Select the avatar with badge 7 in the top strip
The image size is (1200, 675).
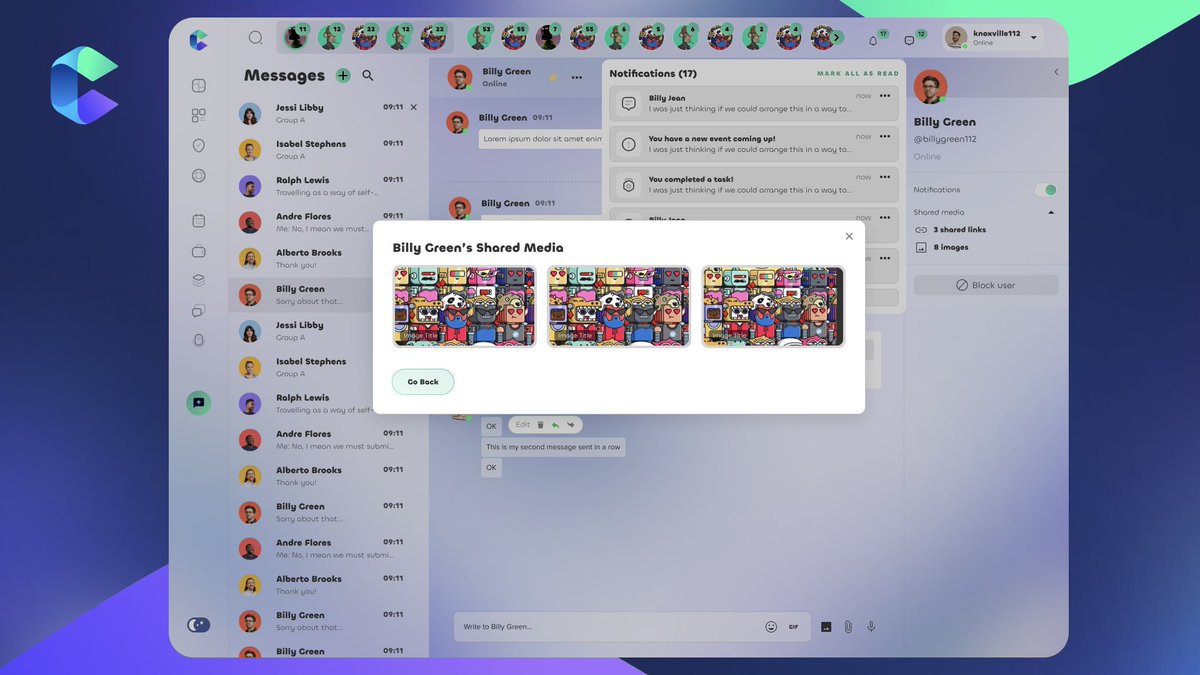coord(548,38)
